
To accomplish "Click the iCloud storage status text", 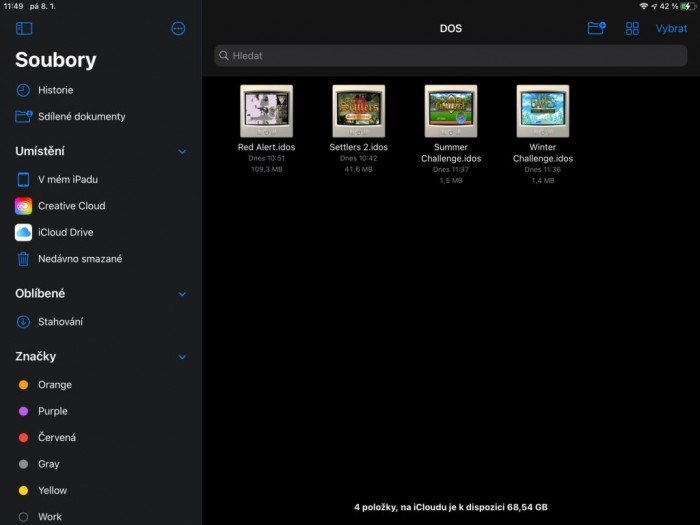I will [451, 507].
